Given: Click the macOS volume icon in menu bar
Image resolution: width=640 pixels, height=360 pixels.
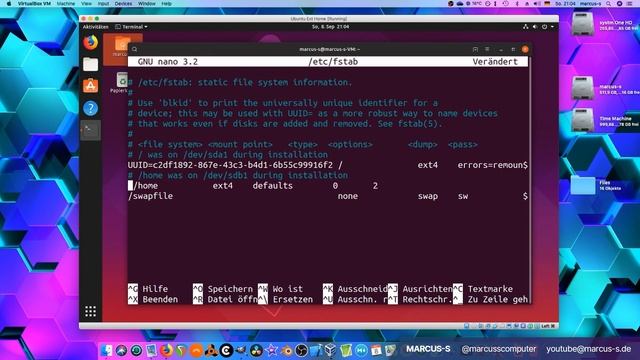Looking at the screenshot, I should [537, 4].
